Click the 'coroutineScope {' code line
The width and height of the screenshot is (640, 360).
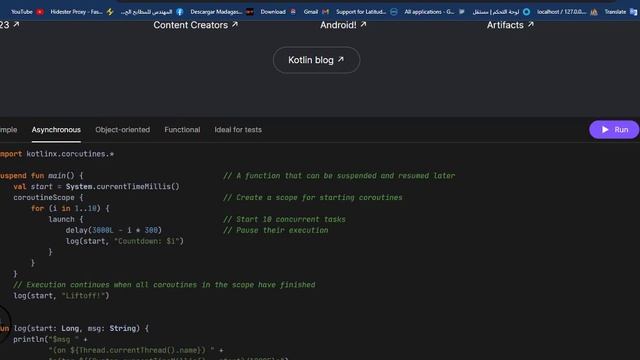click(48, 198)
